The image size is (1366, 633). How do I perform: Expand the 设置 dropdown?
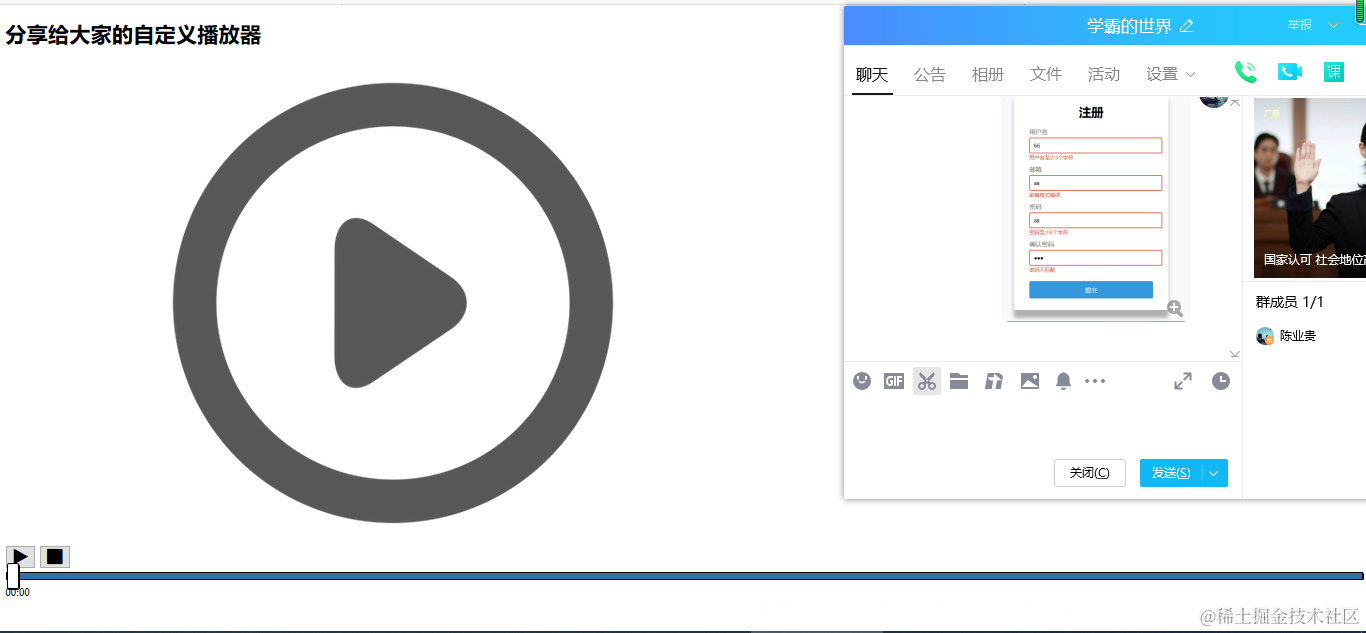click(1171, 75)
